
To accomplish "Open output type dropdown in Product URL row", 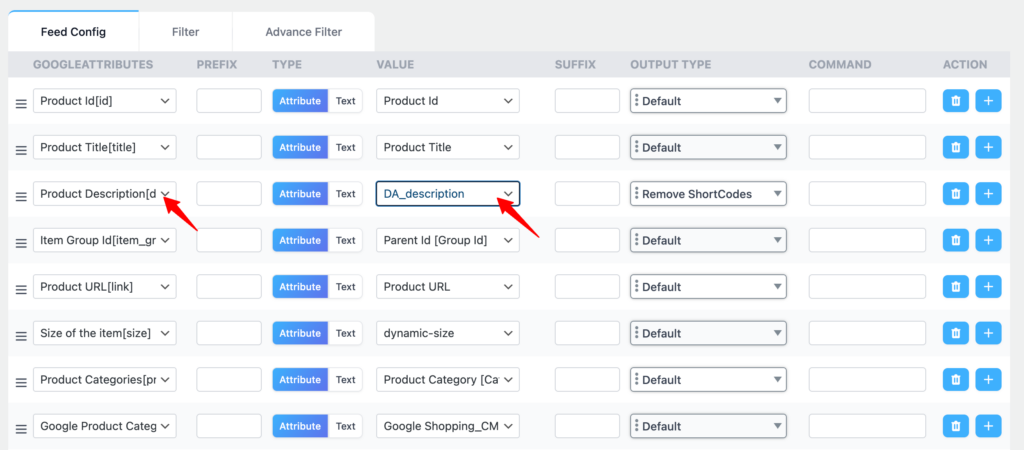I will (708, 287).
